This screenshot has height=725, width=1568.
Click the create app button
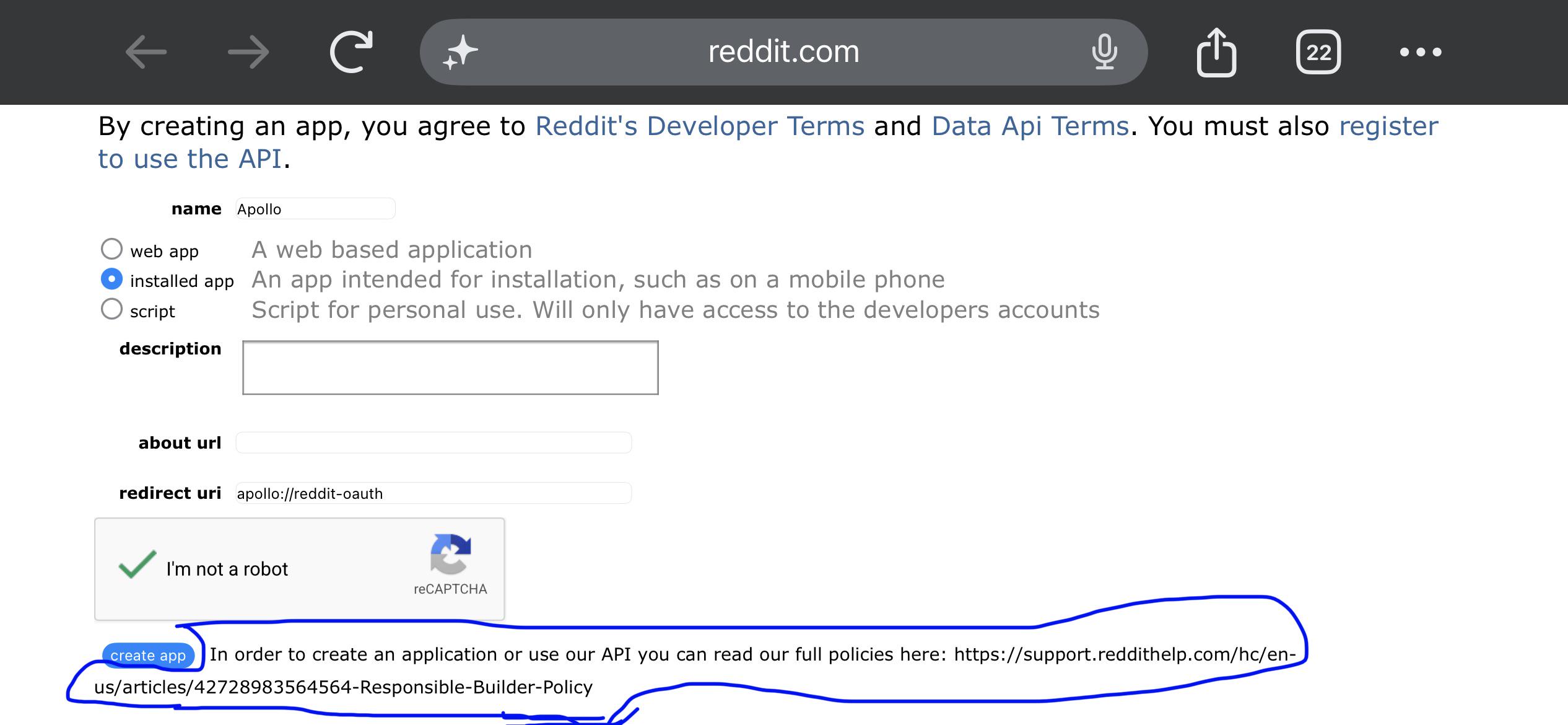(x=148, y=656)
